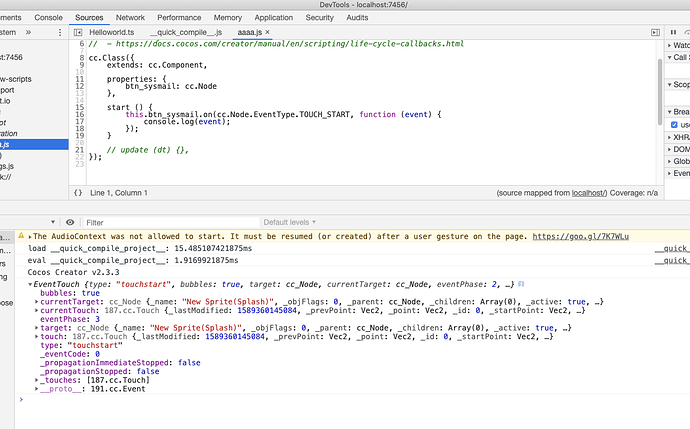Click the 'Cocos Creator v2.3.3' log line
Viewport: 690px width, 429px height.
pos(73,272)
